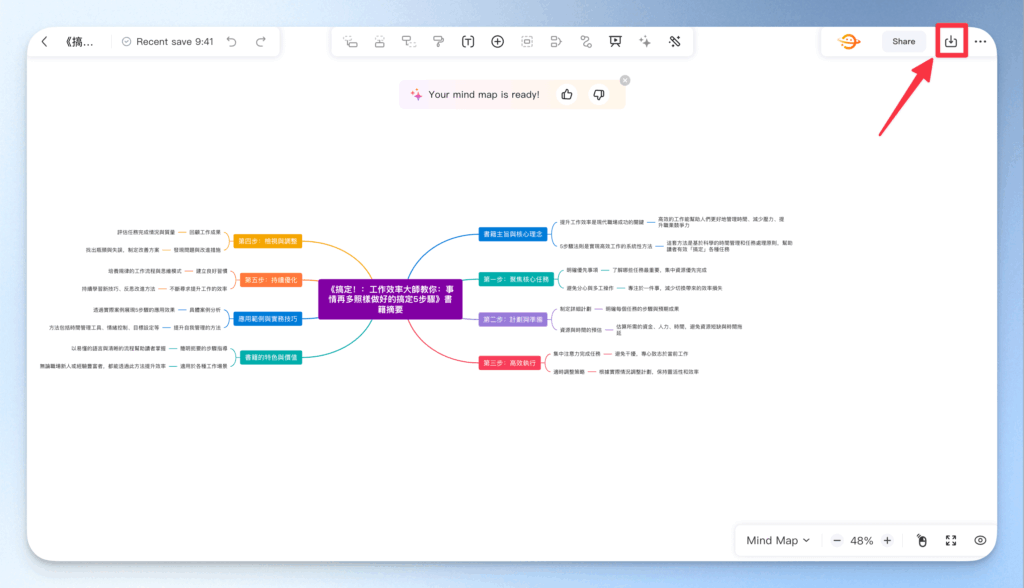1024x588 pixels.
Task: Select the connector line tool
Action: [586, 41]
